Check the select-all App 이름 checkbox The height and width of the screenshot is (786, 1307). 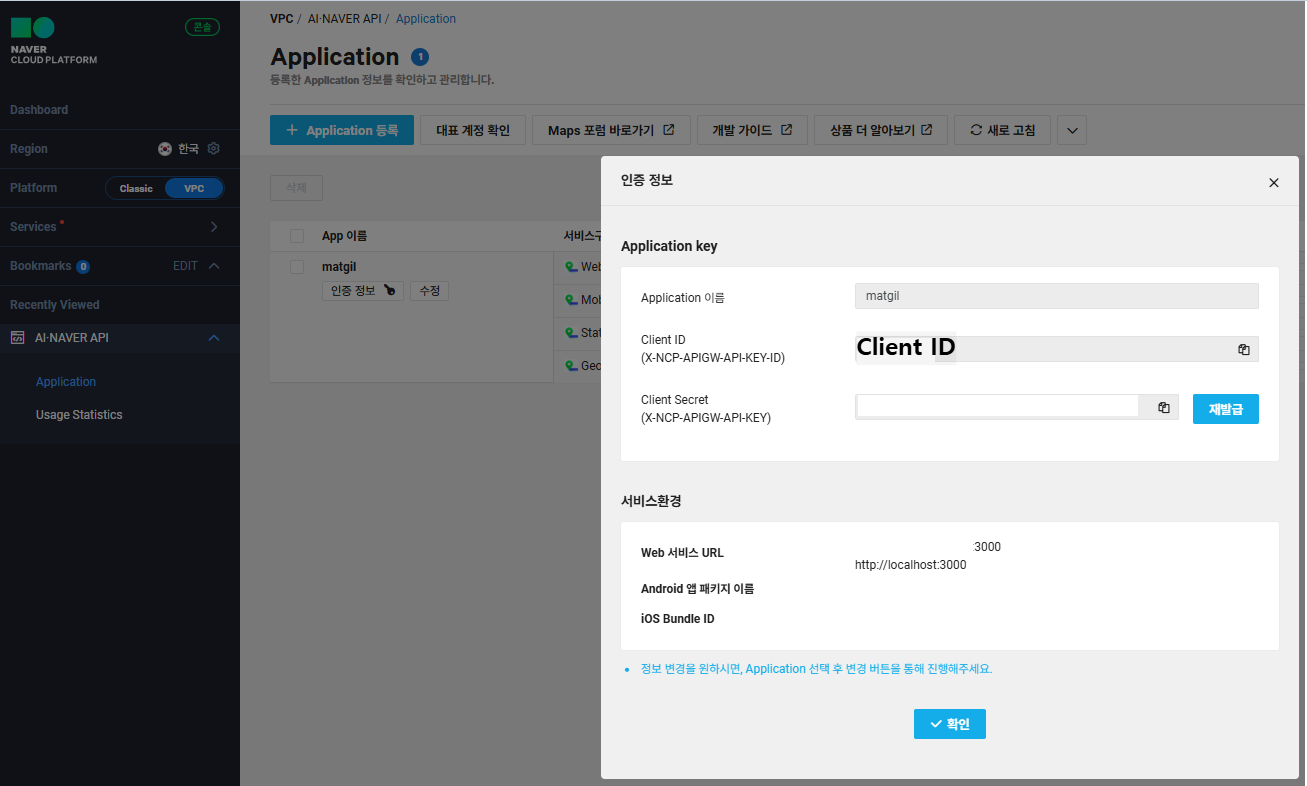[297, 236]
